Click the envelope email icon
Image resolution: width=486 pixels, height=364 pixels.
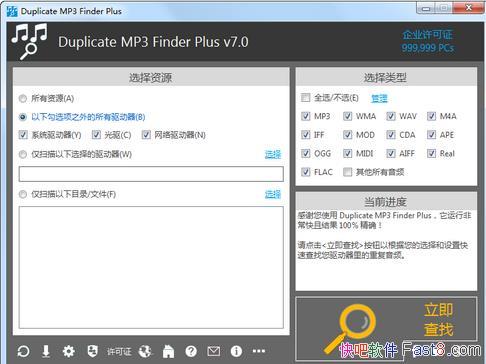point(214,351)
